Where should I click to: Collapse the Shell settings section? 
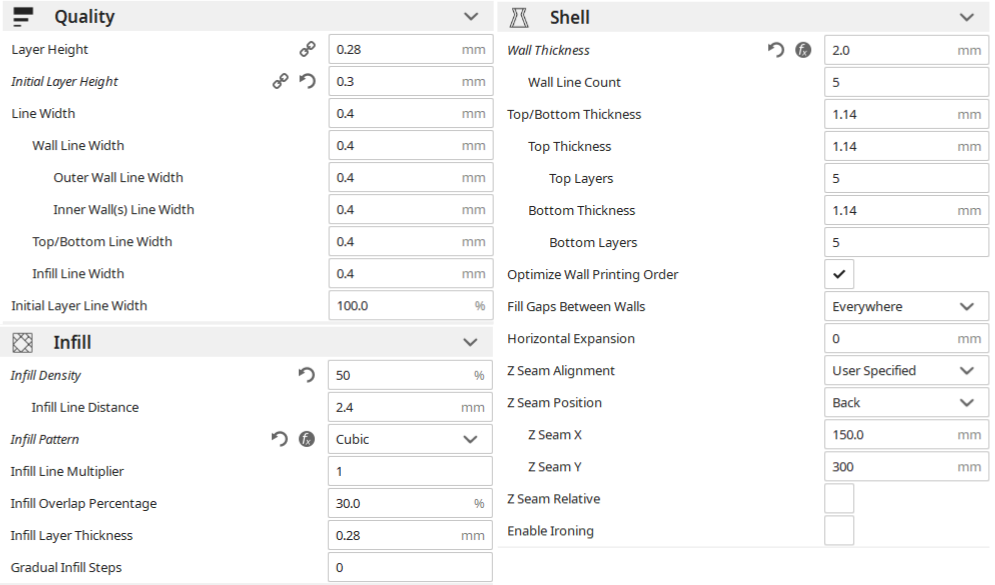click(x=966, y=17)
